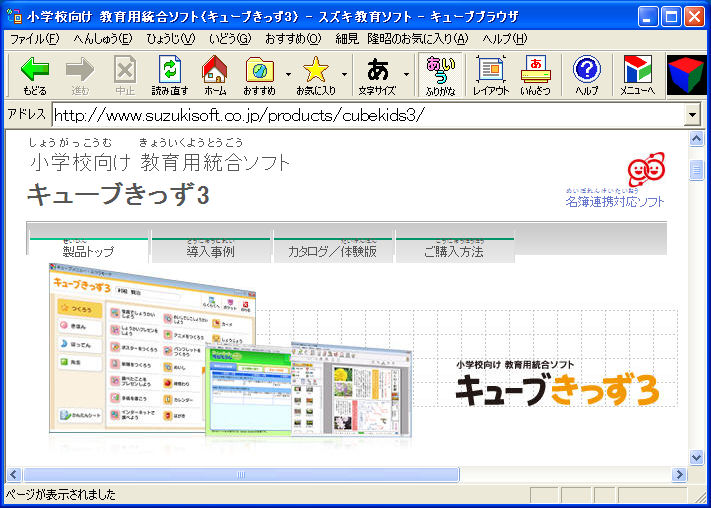This screenshot has height=508, width=711.
Task: Open the ヘルプ(H) menu
Action: 505,39
